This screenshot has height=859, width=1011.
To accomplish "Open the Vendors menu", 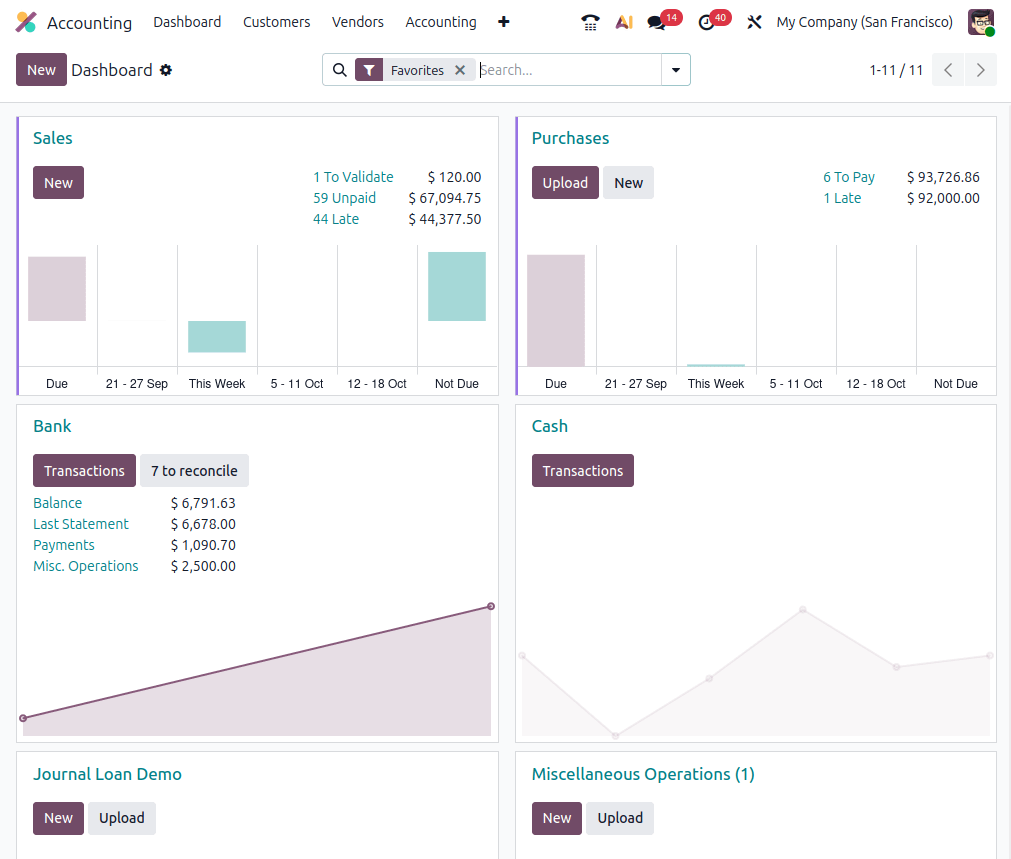I will 358,22.
